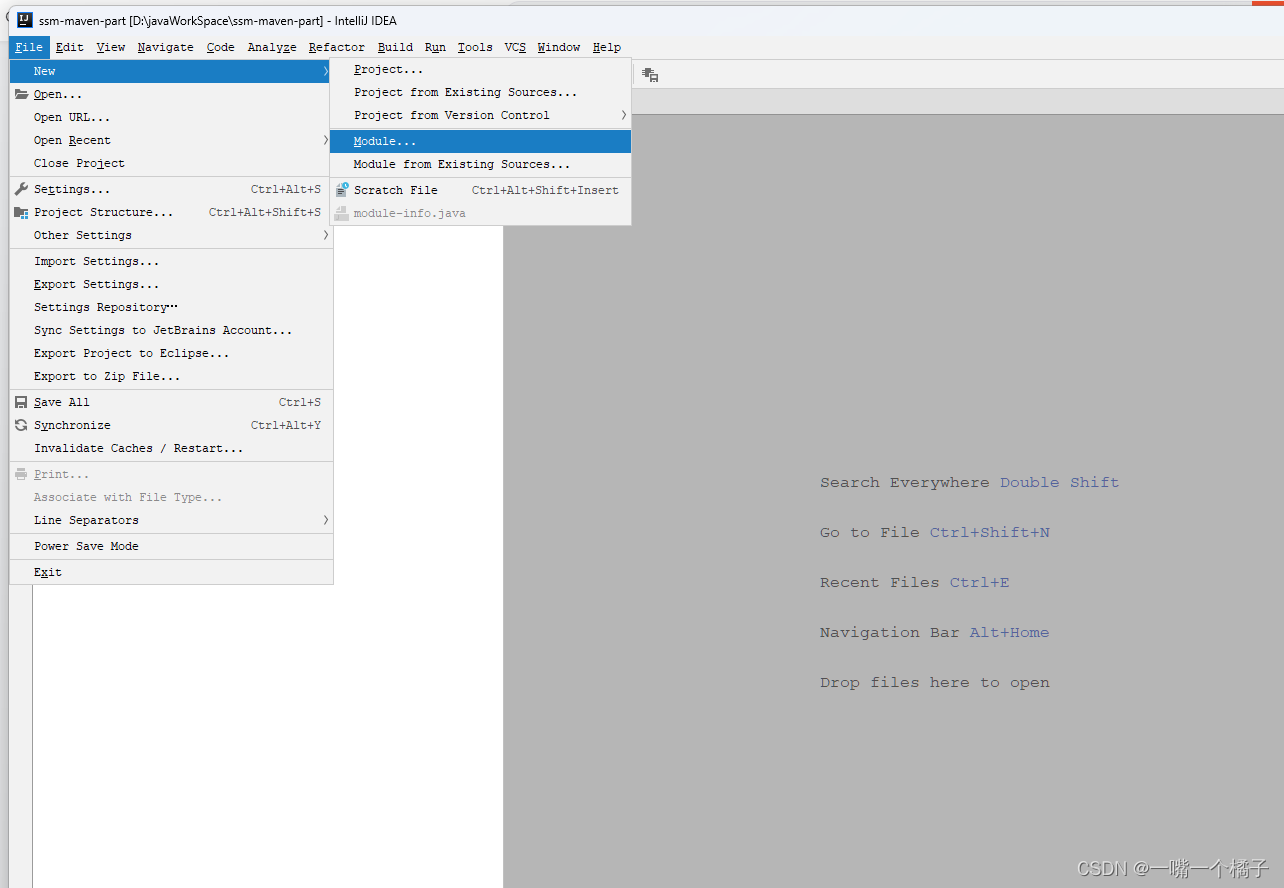
Task: Open the VCS menu
Action: click(x=515, y=47)
